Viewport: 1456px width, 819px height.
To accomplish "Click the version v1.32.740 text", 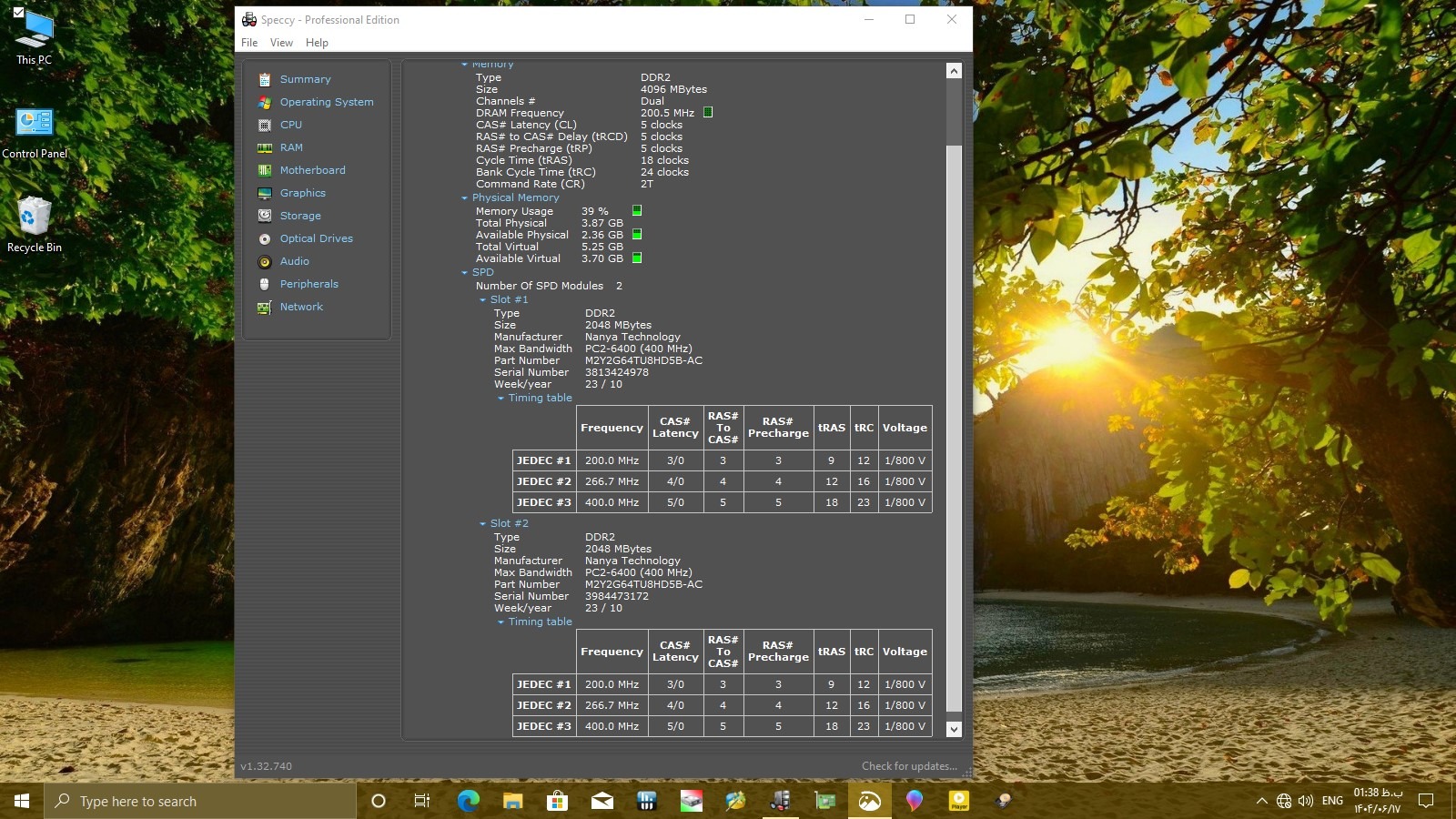I will tap(267, 766).
